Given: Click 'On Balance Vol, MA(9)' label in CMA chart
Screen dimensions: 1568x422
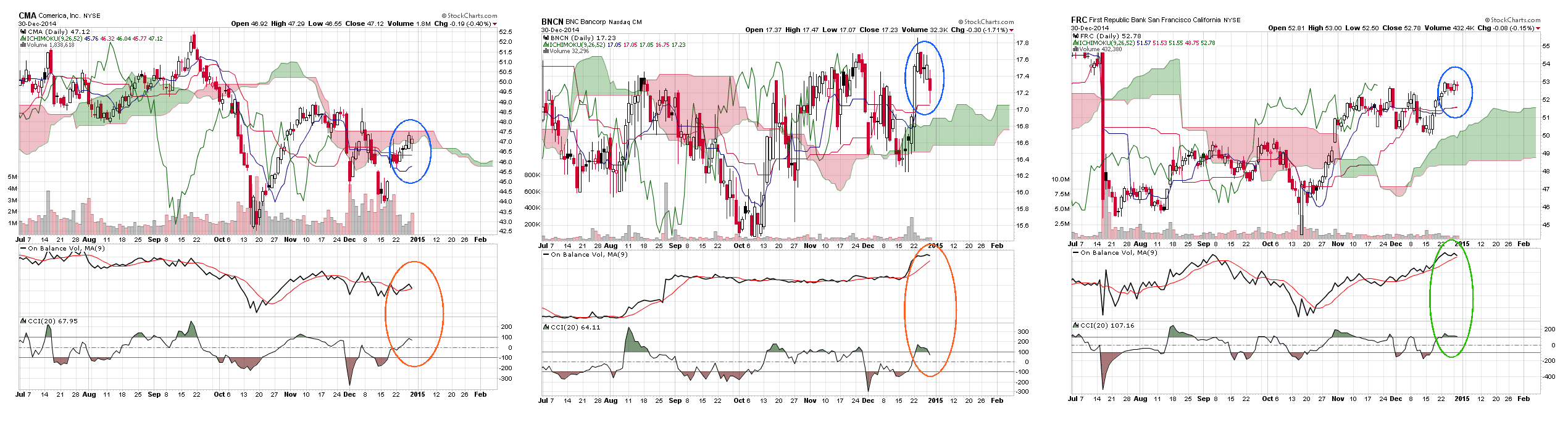Looking at the screenshot, I should point(66,248).
